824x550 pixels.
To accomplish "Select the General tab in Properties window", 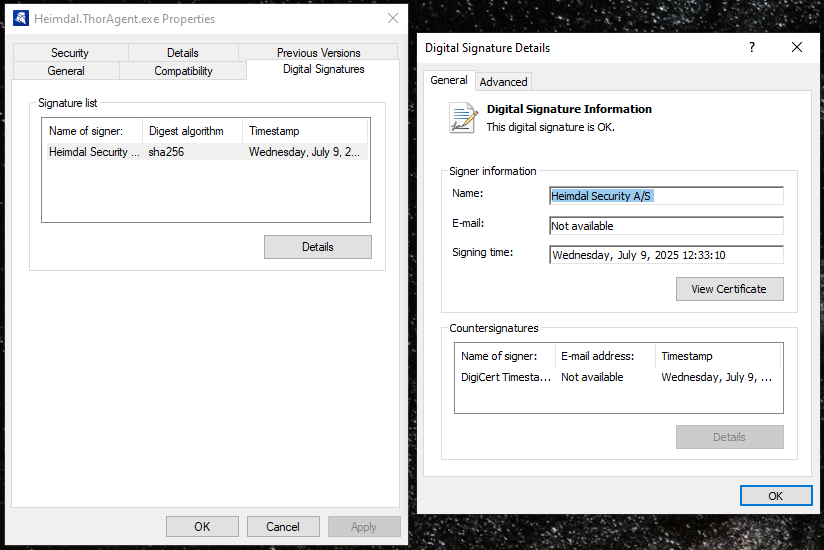I will (x=66, y=71).
